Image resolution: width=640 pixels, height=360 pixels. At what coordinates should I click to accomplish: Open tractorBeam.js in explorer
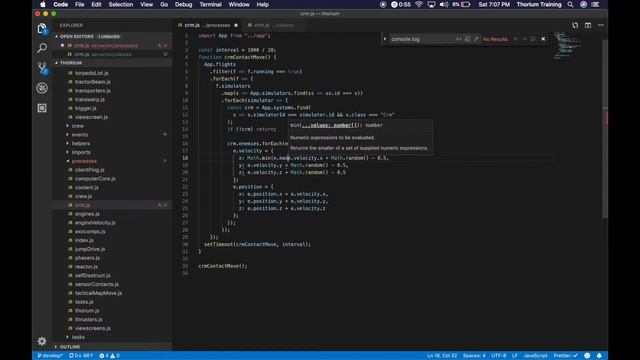(x=93, y=82)
